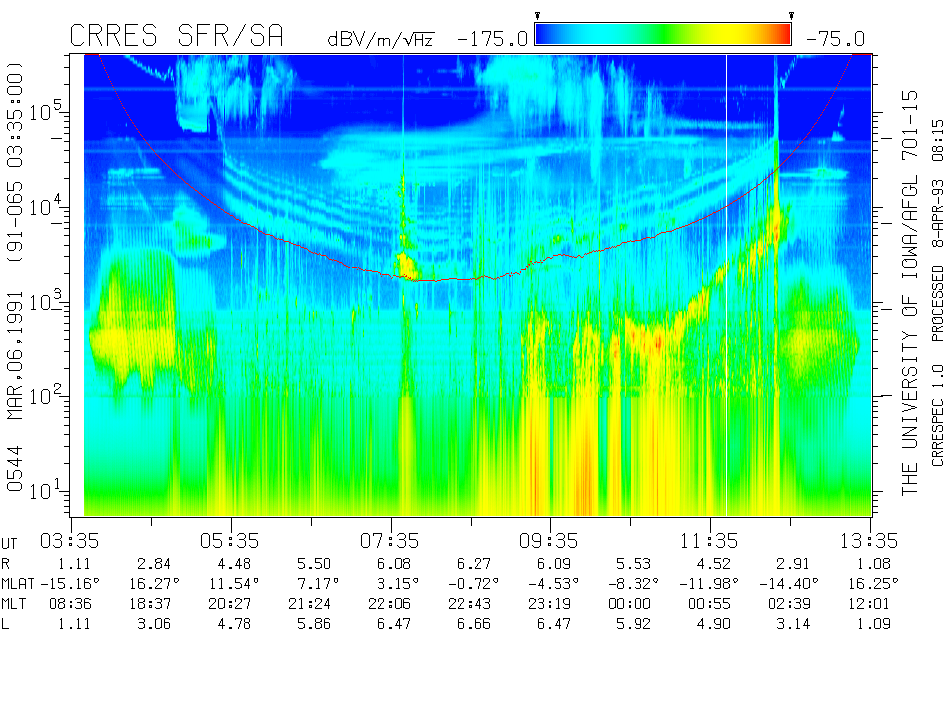The height and width of the screenshot is (720, 945).
Task: Select the -75.0 maximum scale value
Action: (x=835, y=39)
